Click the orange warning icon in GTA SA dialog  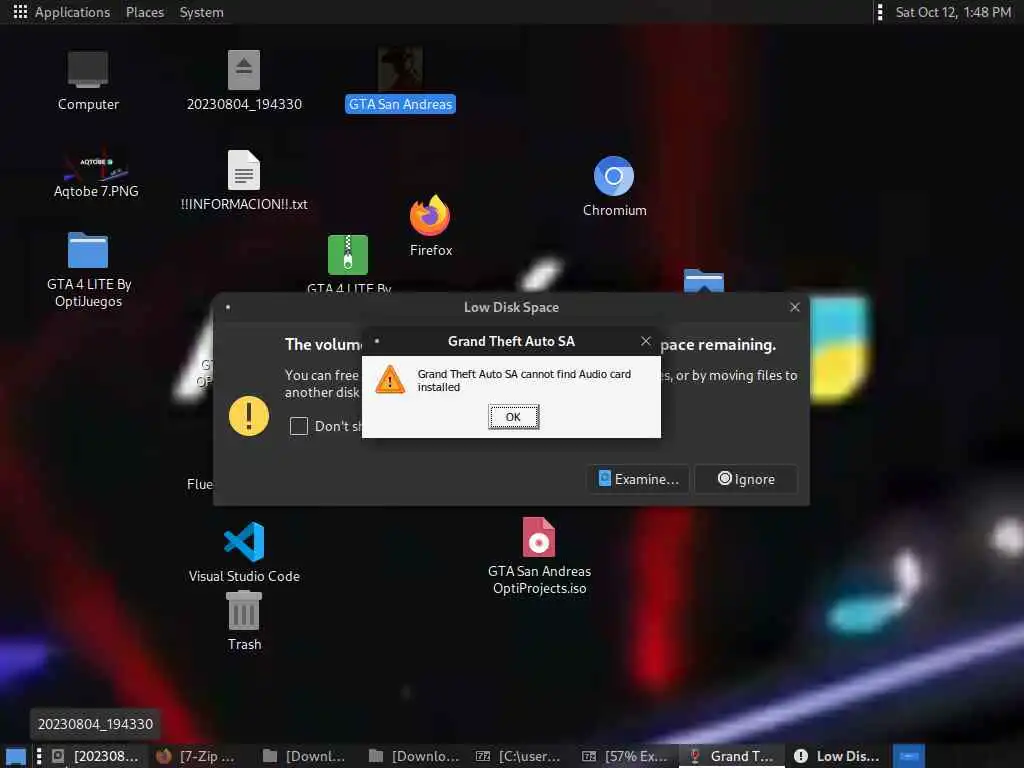390,379
